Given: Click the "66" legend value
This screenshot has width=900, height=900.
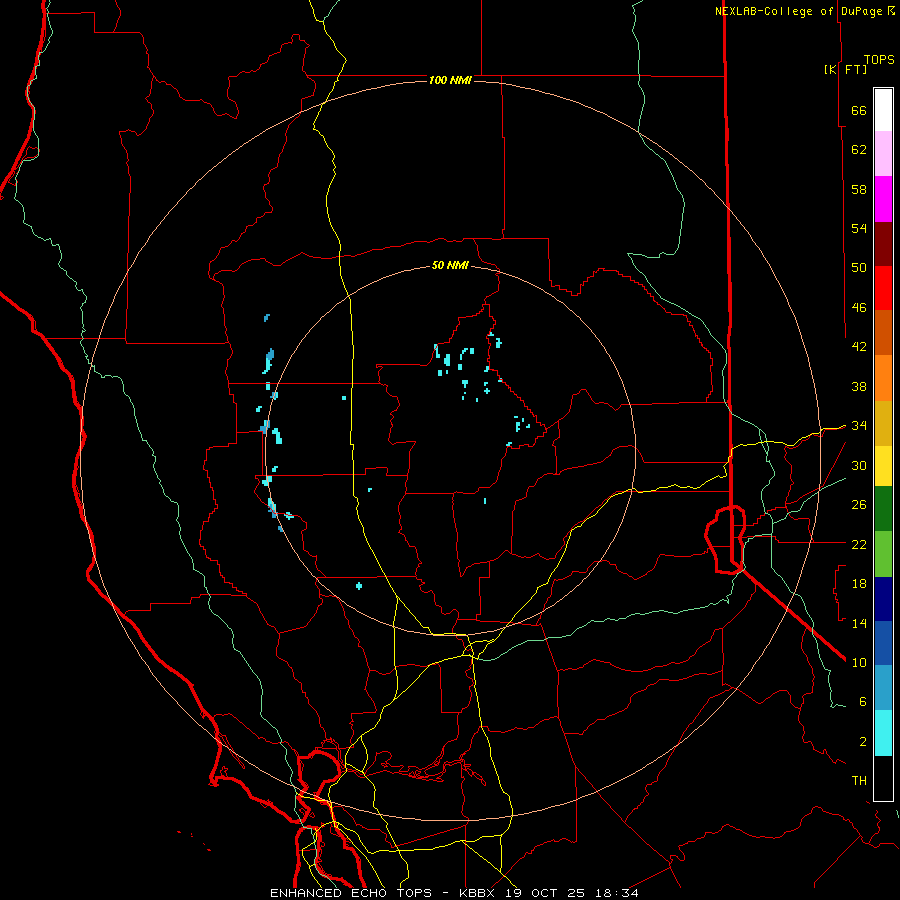Looking at the screenshot, I should (x=859, y=110).
